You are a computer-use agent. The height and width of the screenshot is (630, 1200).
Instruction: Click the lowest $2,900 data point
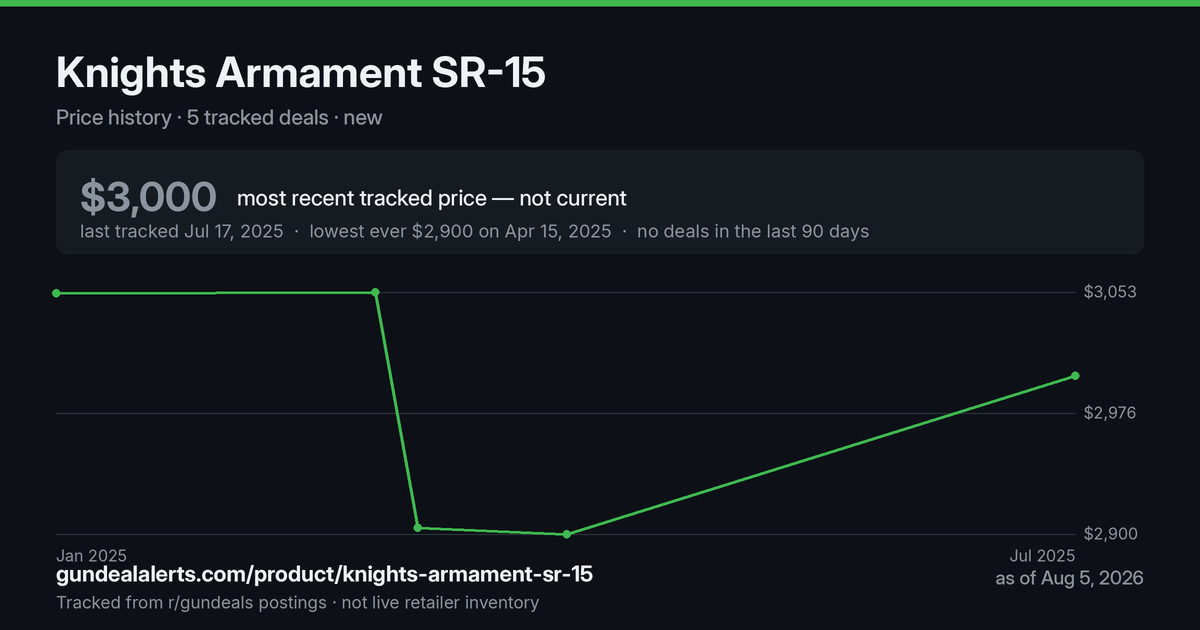[567, 534]
